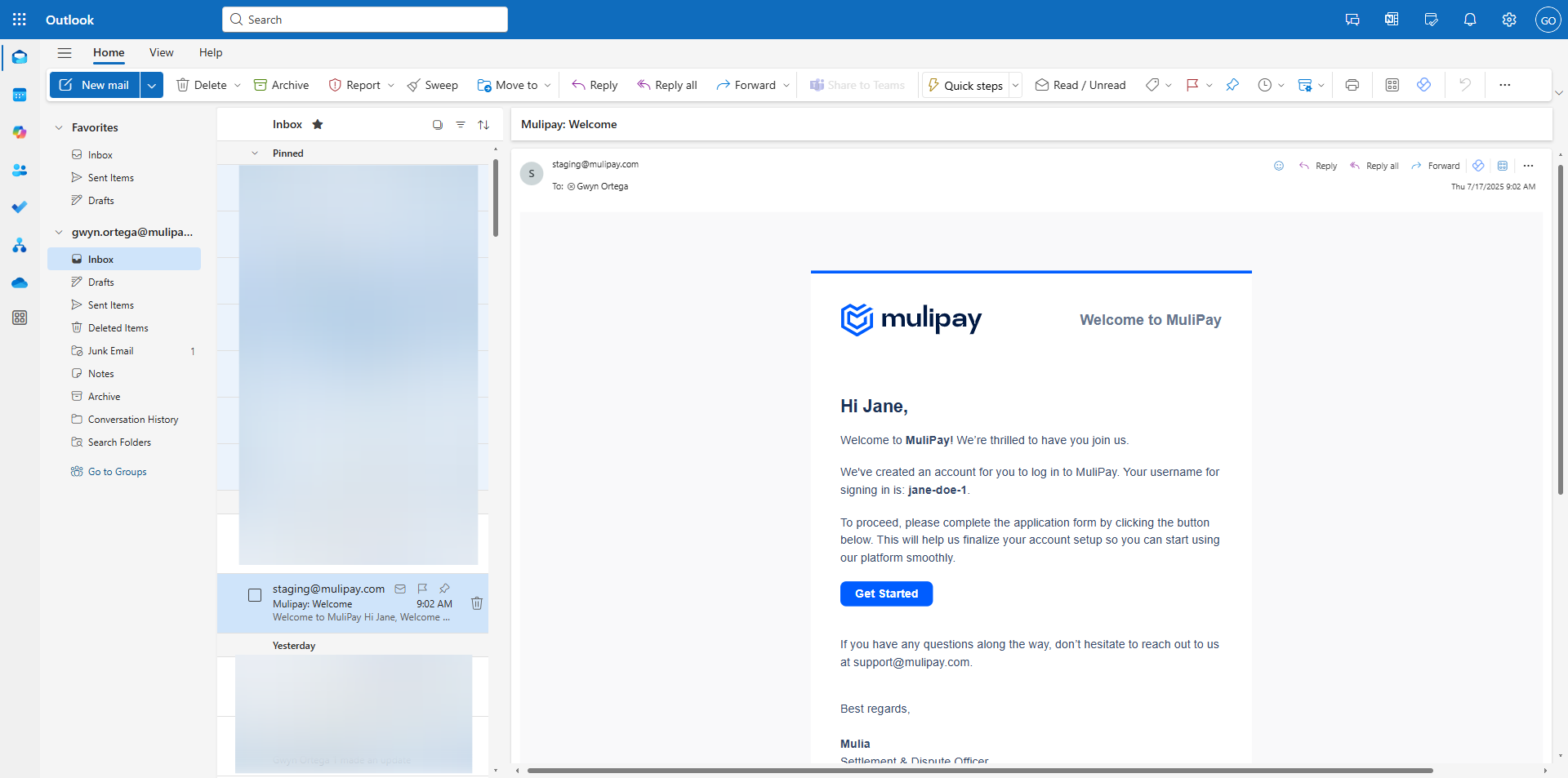Switch to the Home ribbon tab

[x=109, y=52]
